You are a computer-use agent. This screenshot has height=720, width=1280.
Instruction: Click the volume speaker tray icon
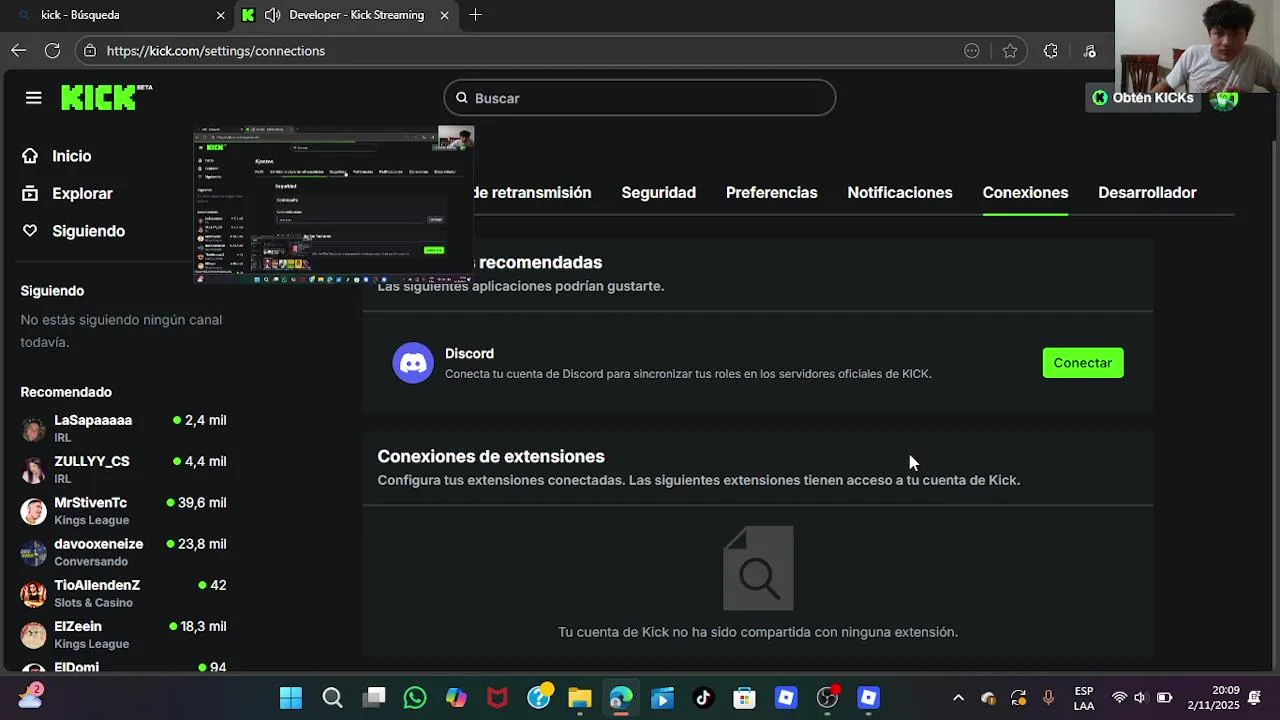click(x=1140, y=698)
